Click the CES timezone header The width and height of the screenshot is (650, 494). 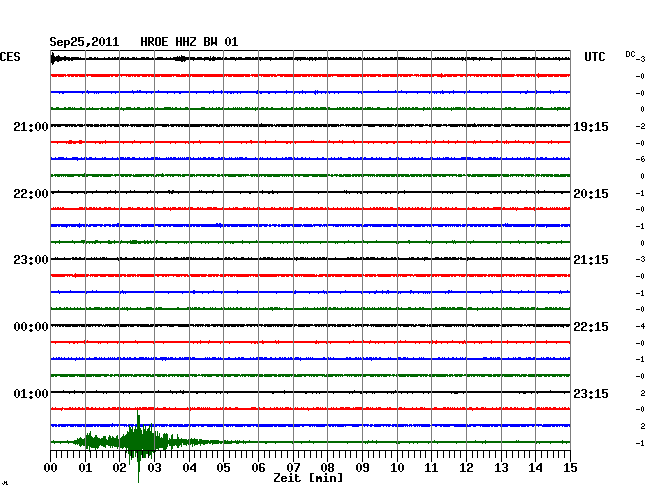pyautogui.click(x=10, y=57)
